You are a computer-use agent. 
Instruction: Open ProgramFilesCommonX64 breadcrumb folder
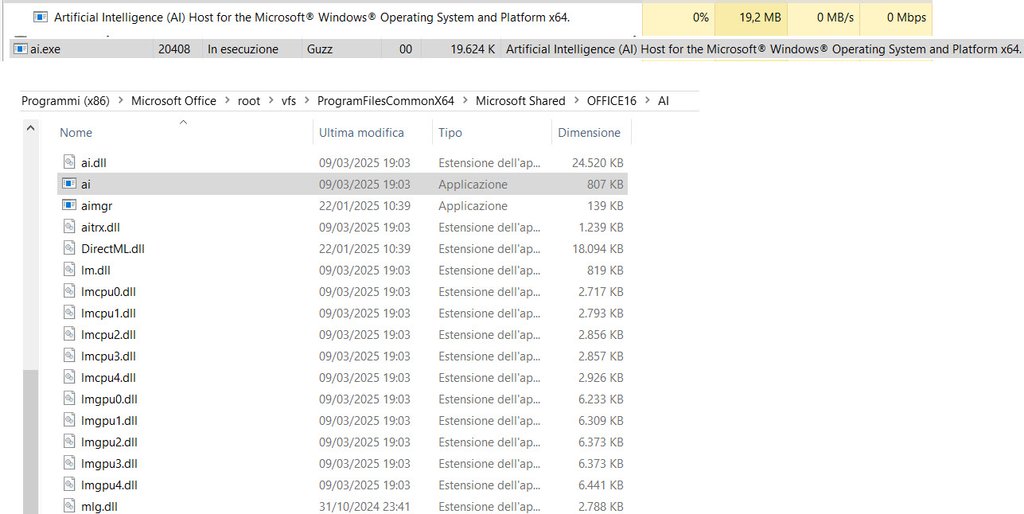click(x=385, y=101)
